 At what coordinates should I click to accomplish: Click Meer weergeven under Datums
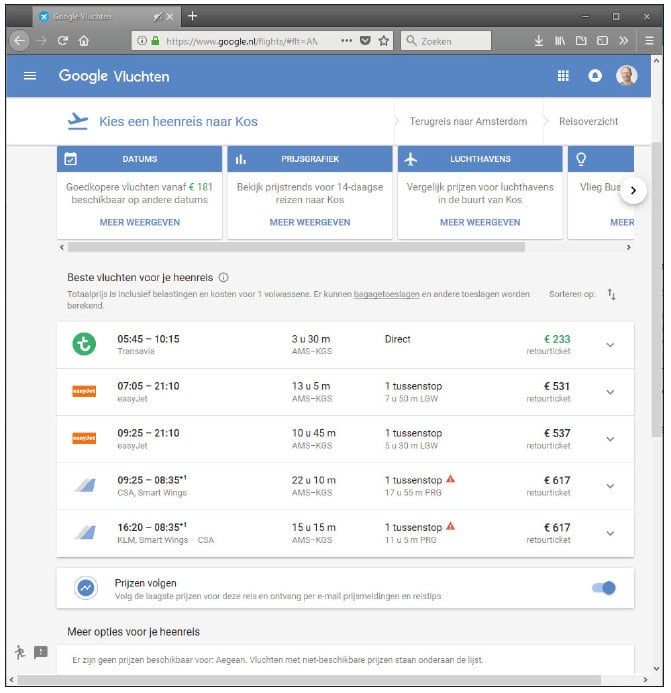tap(140, 222)
